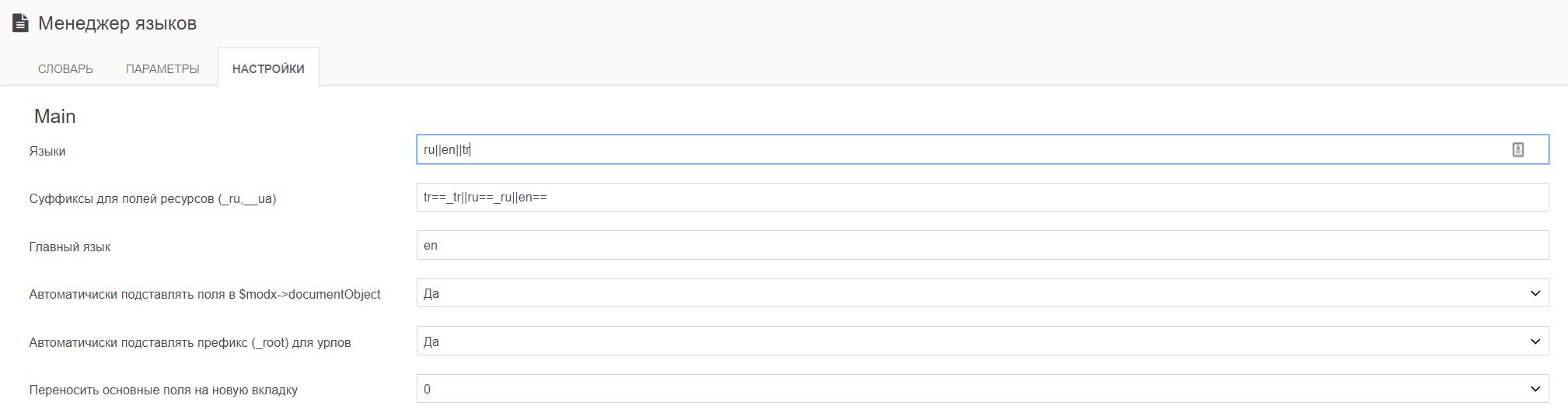The image size is (1568, 413).
Task: Click the Переносить основные поля на новую вкладку label
Action: (x=163, y=390)
